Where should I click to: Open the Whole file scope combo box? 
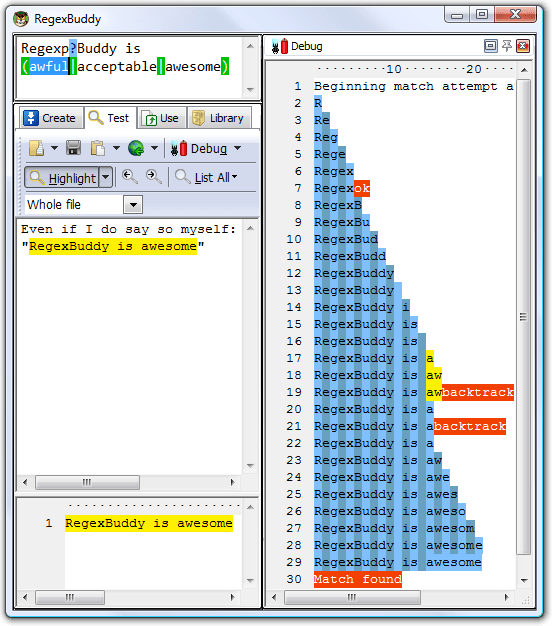pos(83,205)
